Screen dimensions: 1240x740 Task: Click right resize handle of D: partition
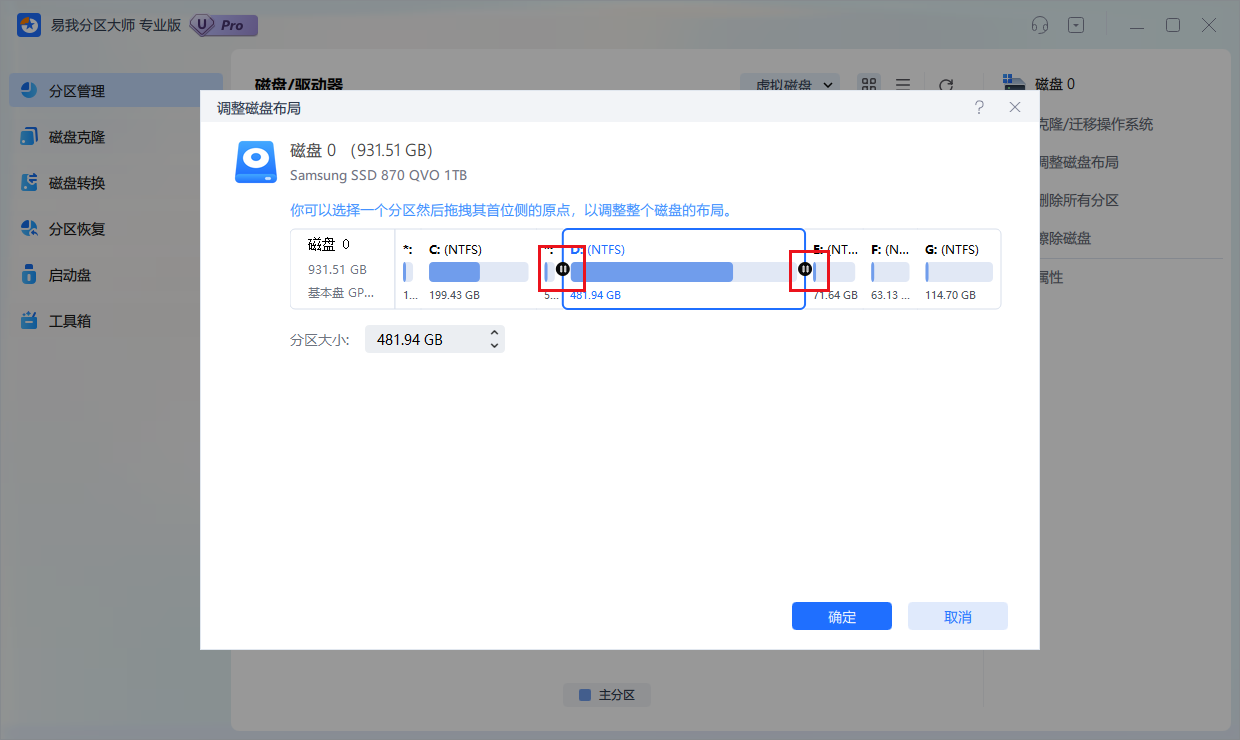(x=805, y=269)
